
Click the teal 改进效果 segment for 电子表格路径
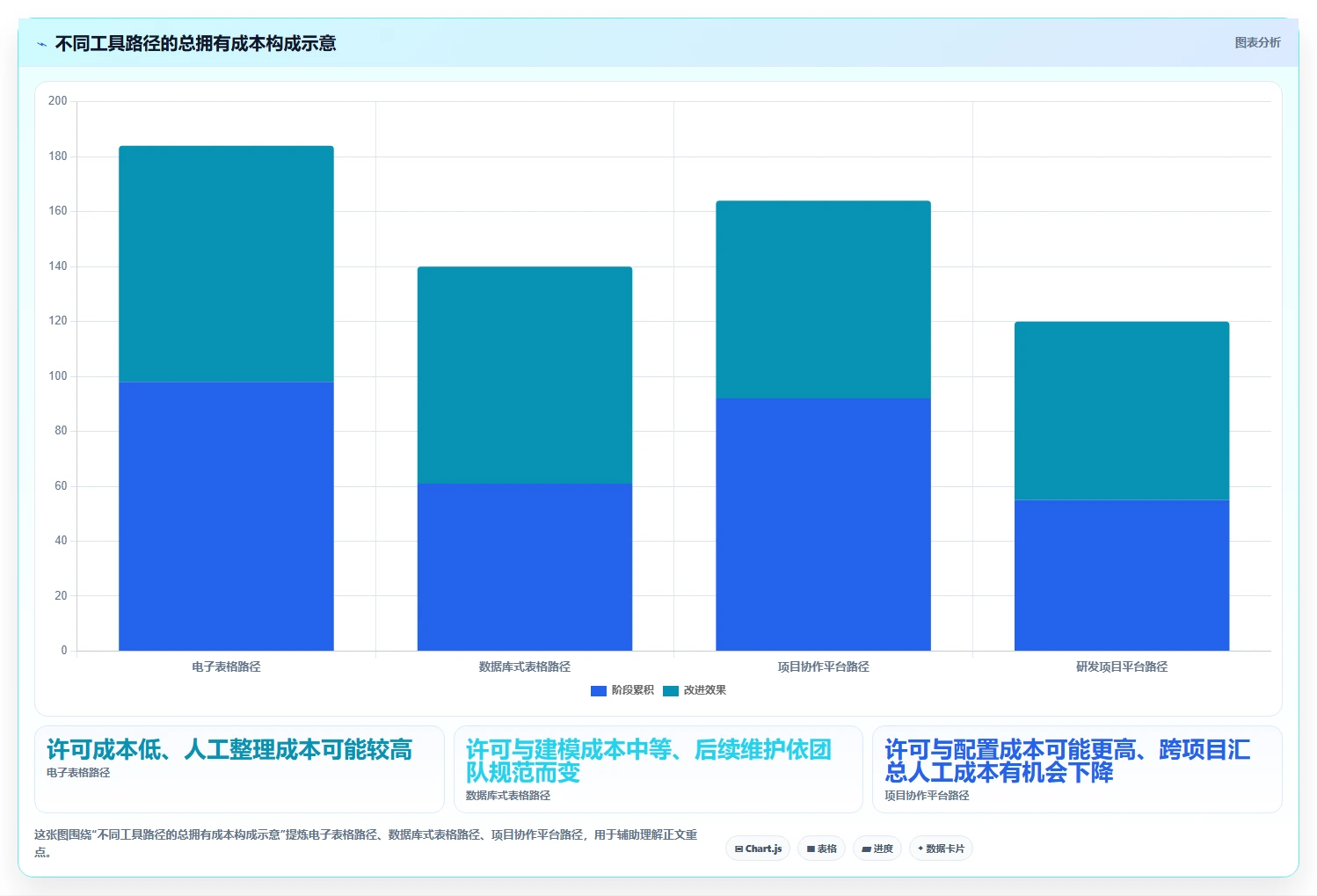[226, 264]
